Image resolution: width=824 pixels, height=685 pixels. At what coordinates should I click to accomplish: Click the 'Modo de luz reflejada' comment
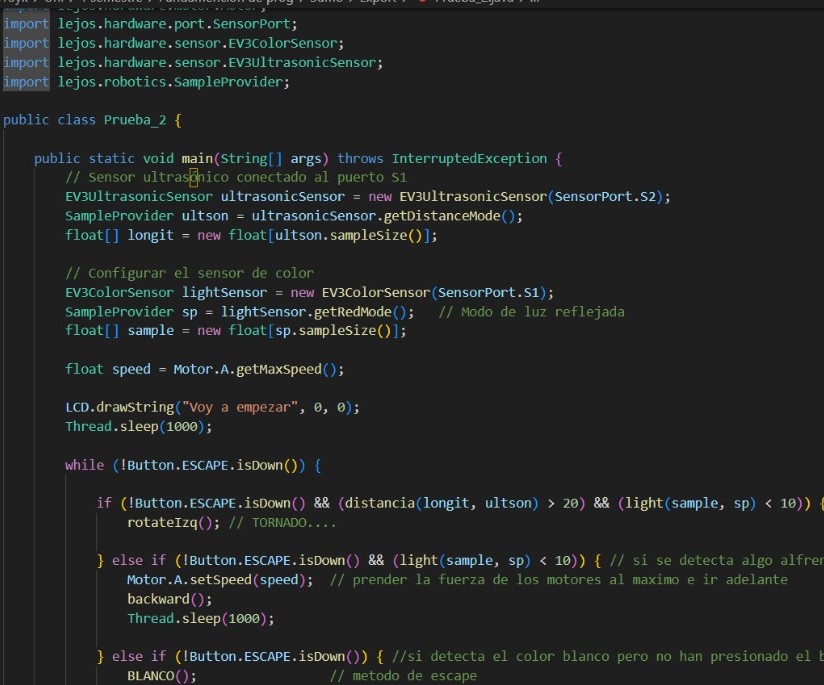pyautogui.click(x=531, y=311)
